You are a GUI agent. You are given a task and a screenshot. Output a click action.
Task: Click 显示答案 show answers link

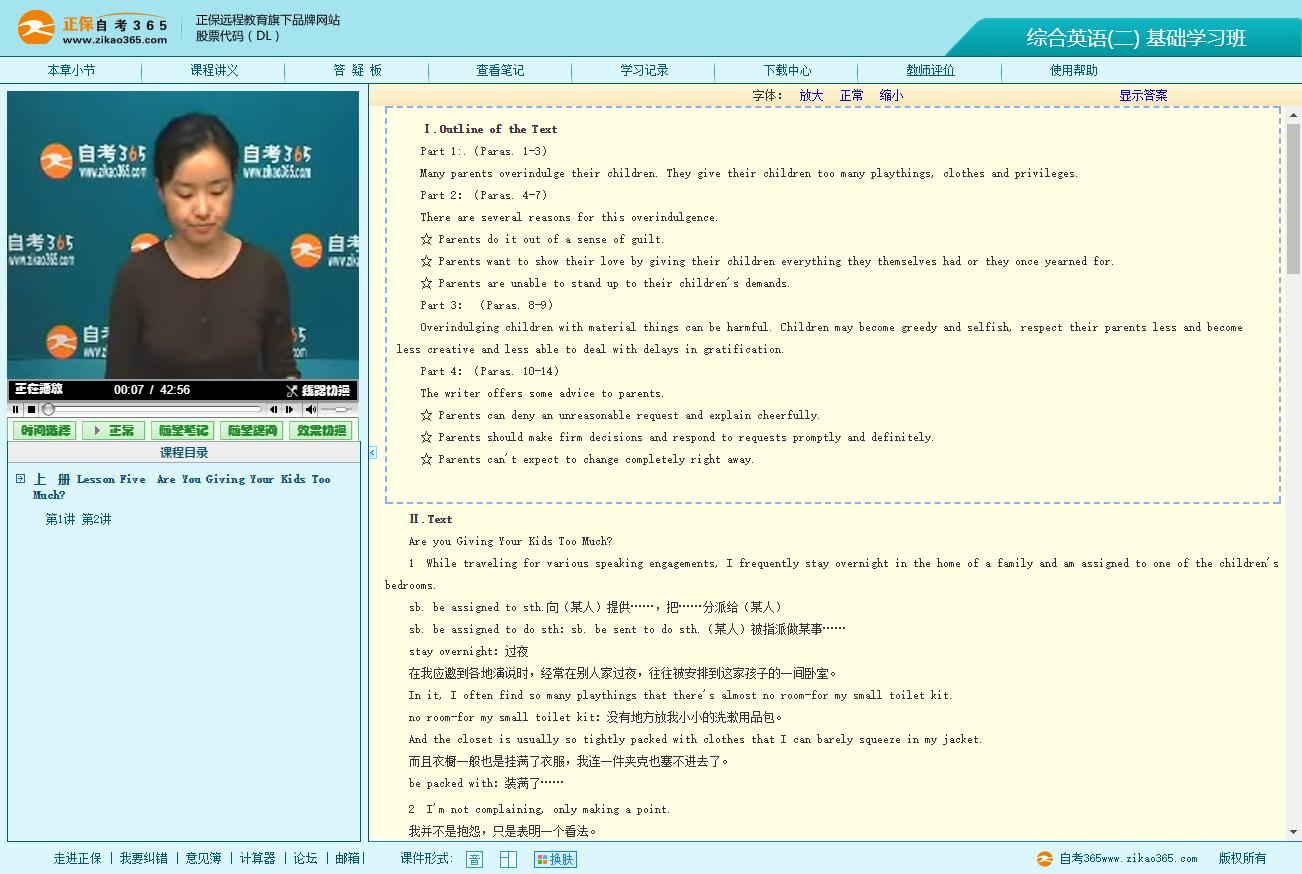click(1143, 96)
